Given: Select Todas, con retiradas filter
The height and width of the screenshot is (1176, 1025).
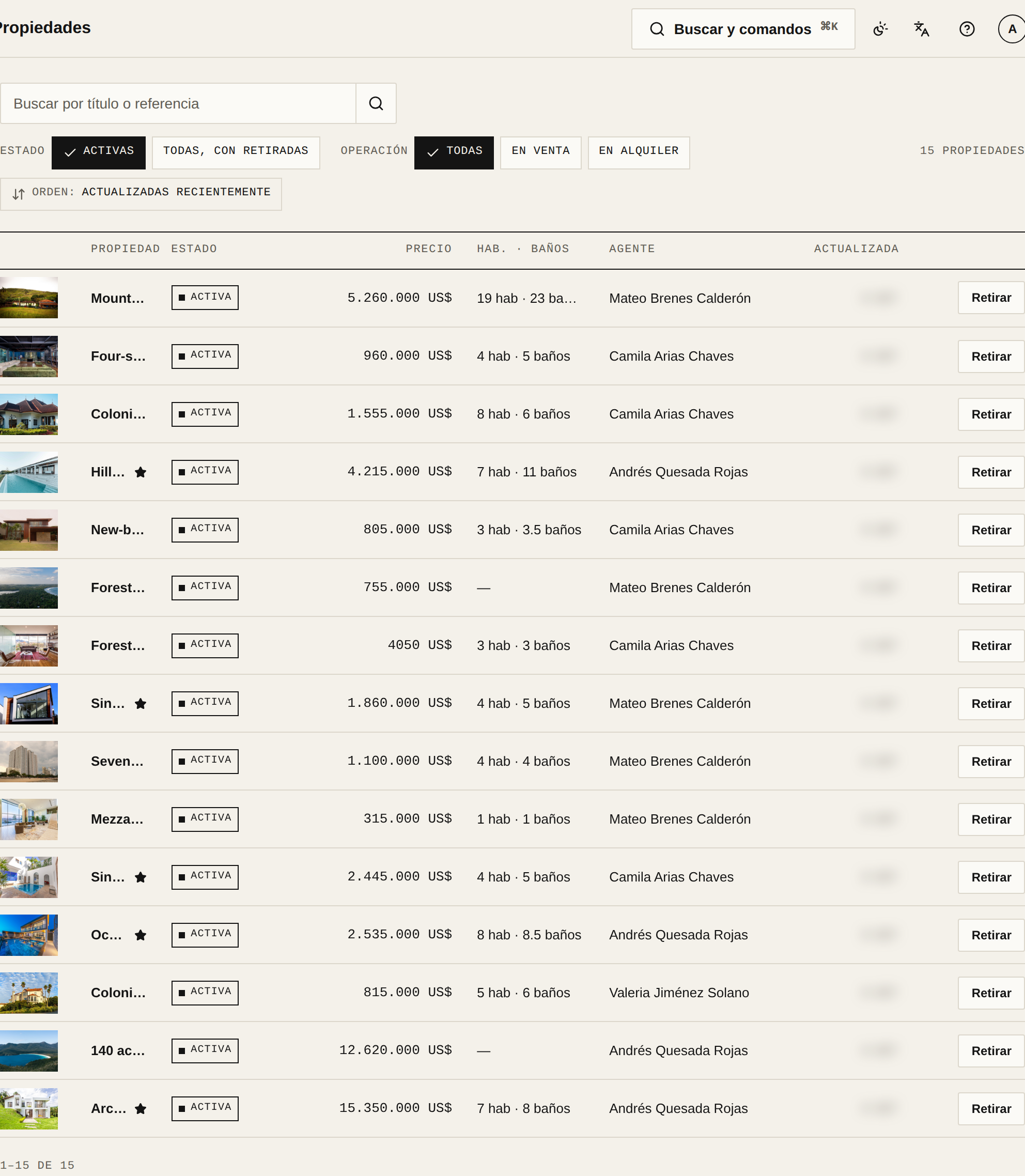Looking at the screenshot, I should 236,153.
